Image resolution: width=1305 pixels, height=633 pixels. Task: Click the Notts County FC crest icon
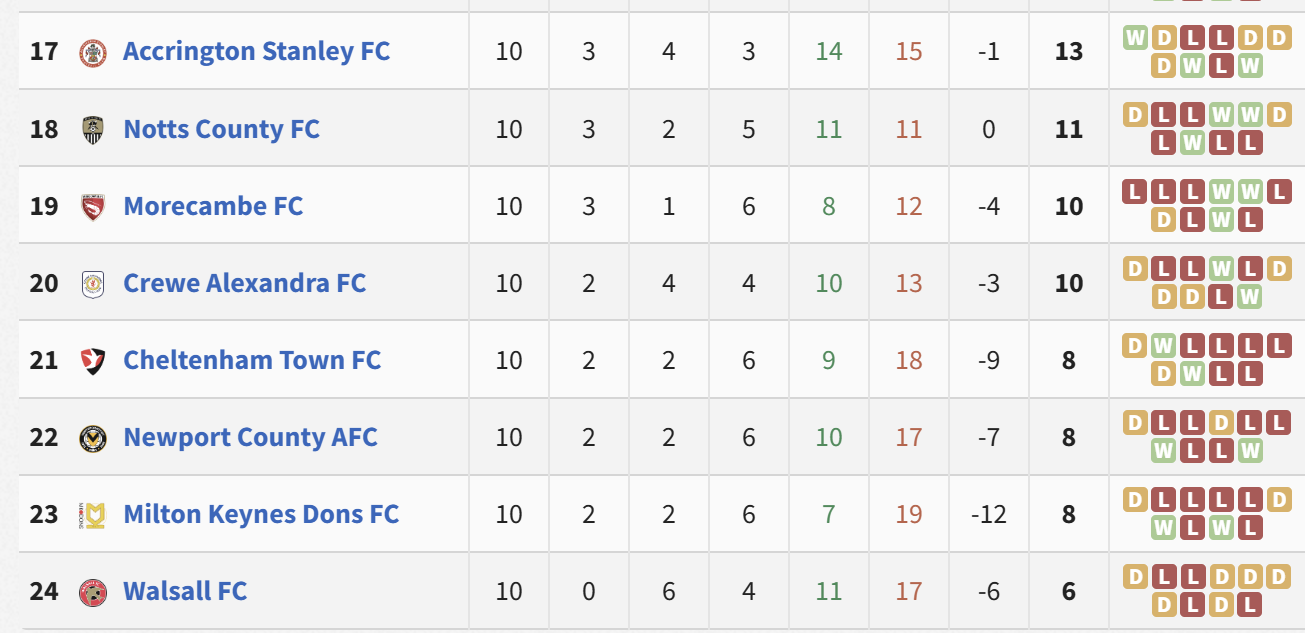pos(93,129)
